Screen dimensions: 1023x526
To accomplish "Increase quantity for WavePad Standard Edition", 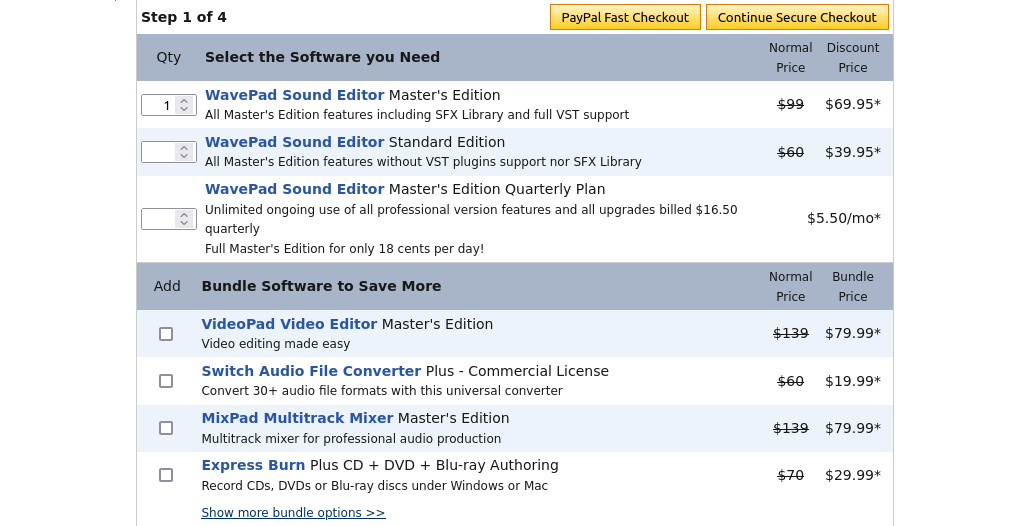I will coord(184,147).
